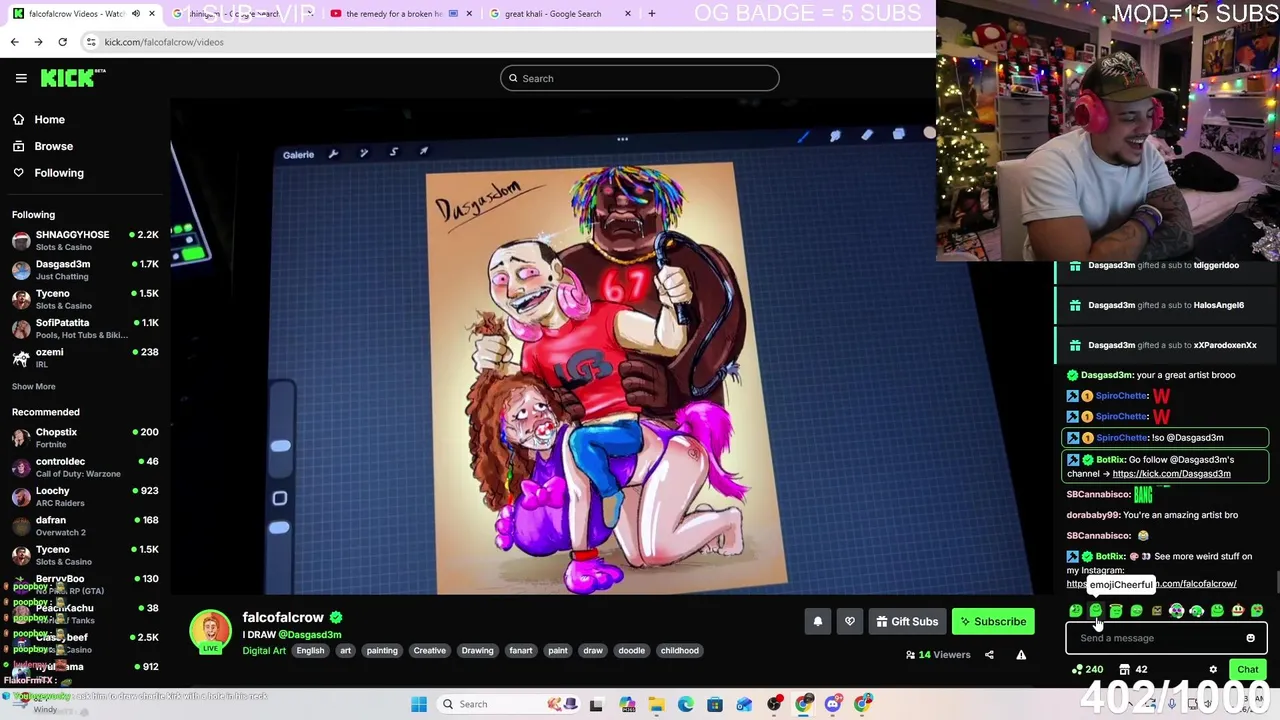This screenshot has height=720, width=1280.
Task: Open Microsoft Edge from taskbar
Action: [685, 704]
